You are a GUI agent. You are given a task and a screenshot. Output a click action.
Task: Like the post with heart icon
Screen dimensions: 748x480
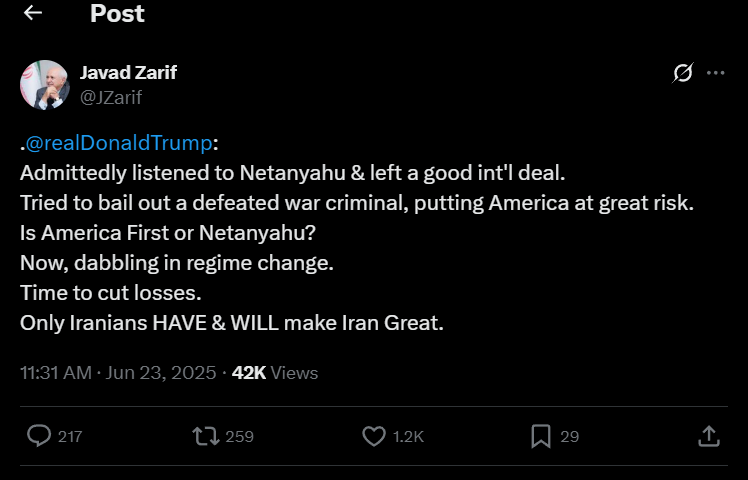374,436
